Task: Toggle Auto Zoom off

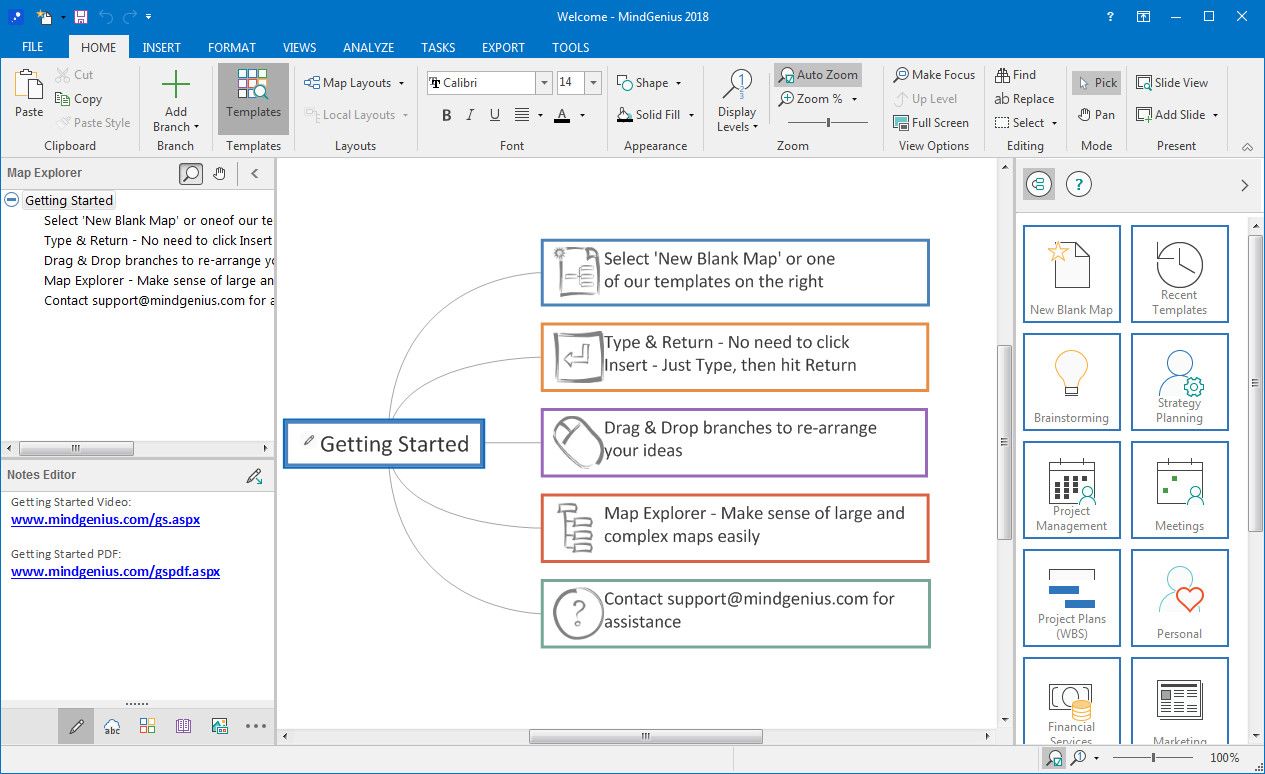Action: pyautogui.click(x=818, y=75)
